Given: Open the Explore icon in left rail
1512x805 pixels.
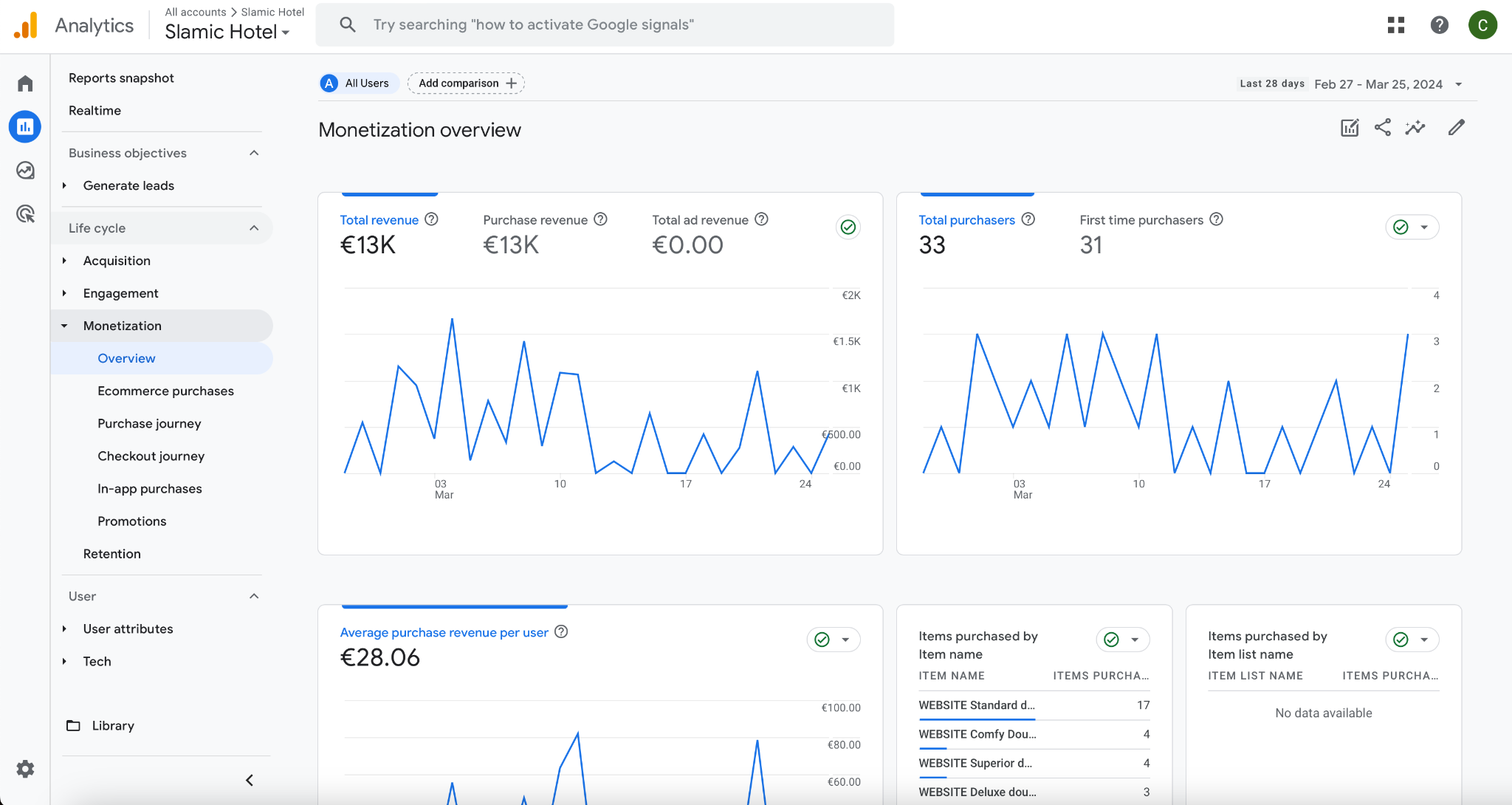Looking at the screenshot, I should coord(25,171).
